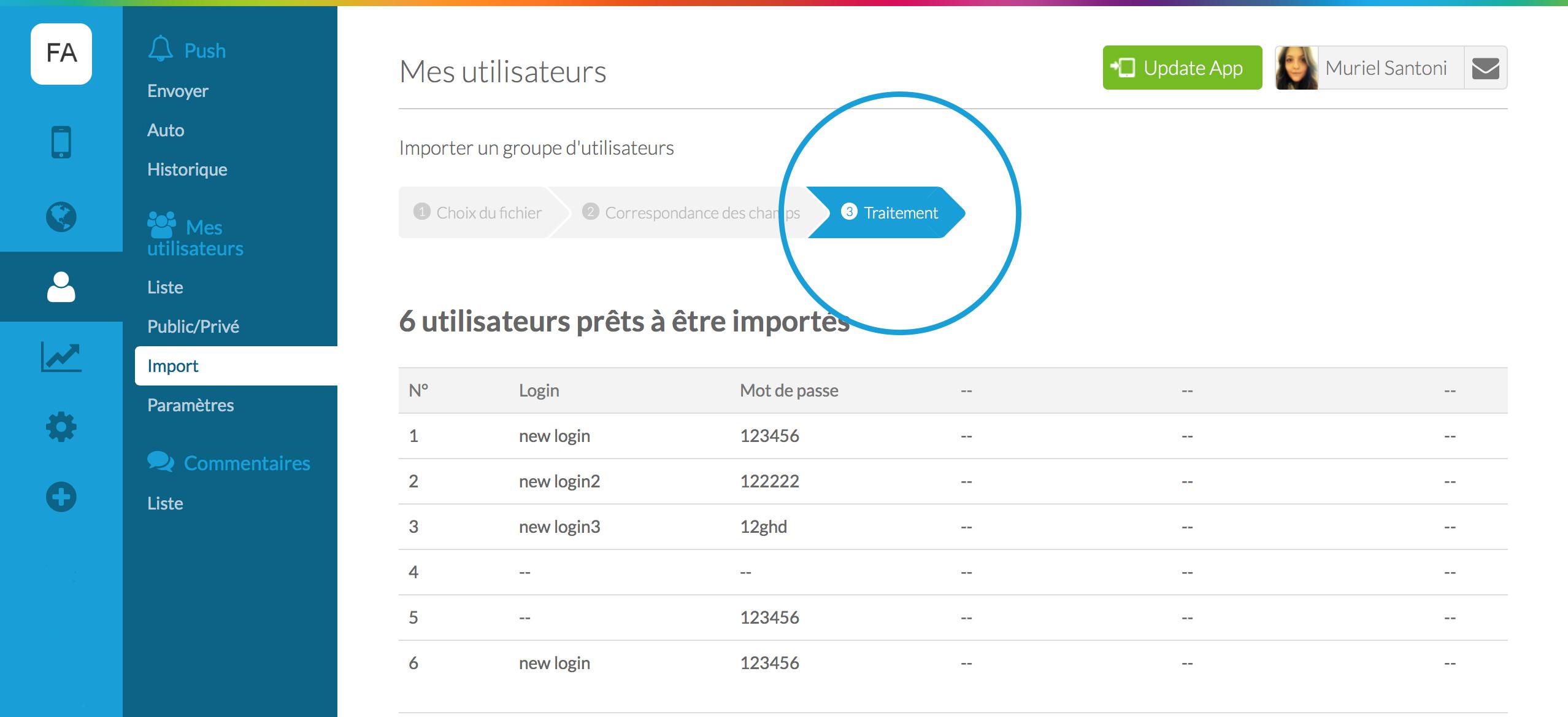This screenshot has width=1568, height=717.
Task: Click the FA app logo tile
Action: coord(61,54)
